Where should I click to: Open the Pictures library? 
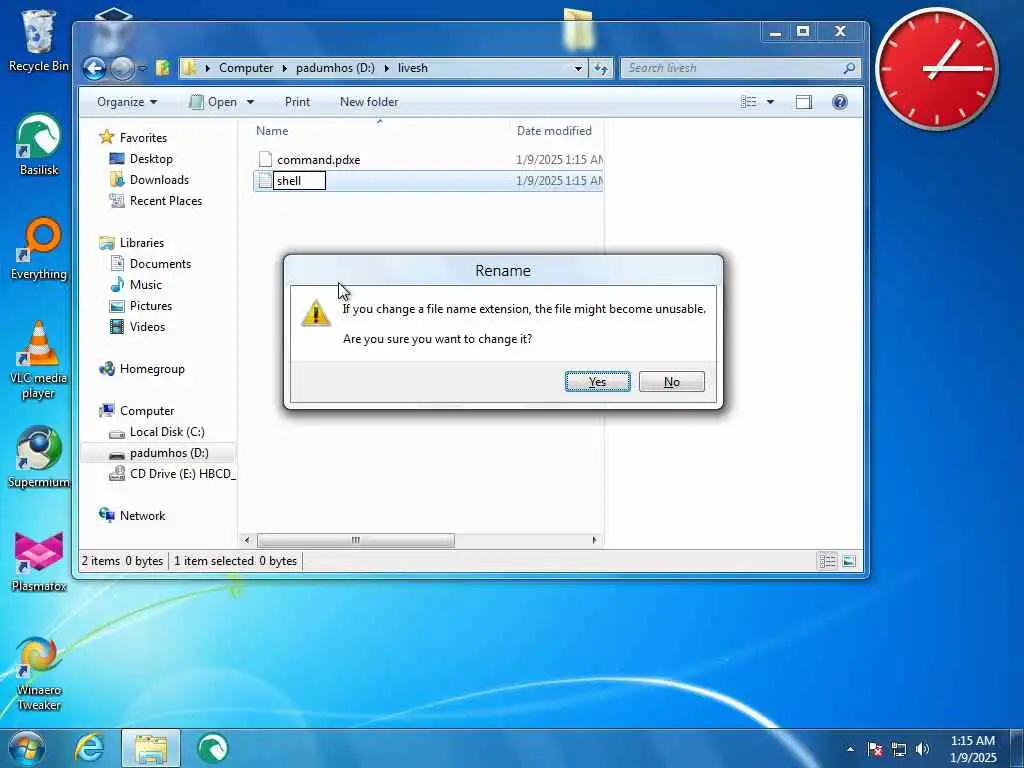(x=151, y=306)
